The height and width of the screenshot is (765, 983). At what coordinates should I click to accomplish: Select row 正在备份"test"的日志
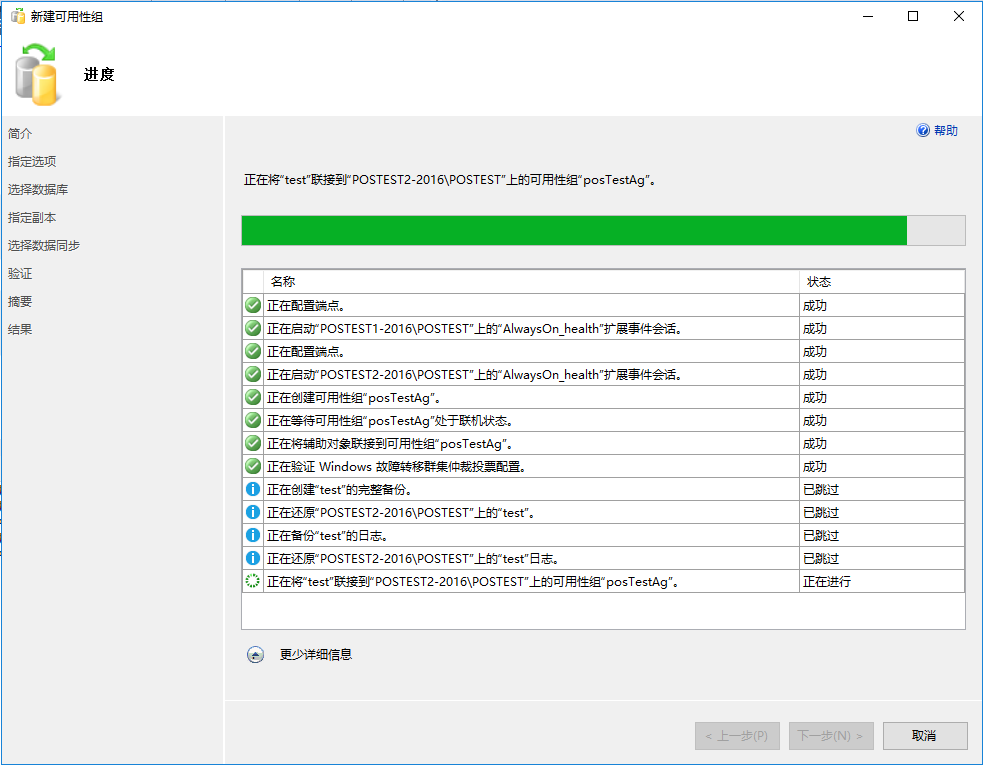tap(603, 536)
